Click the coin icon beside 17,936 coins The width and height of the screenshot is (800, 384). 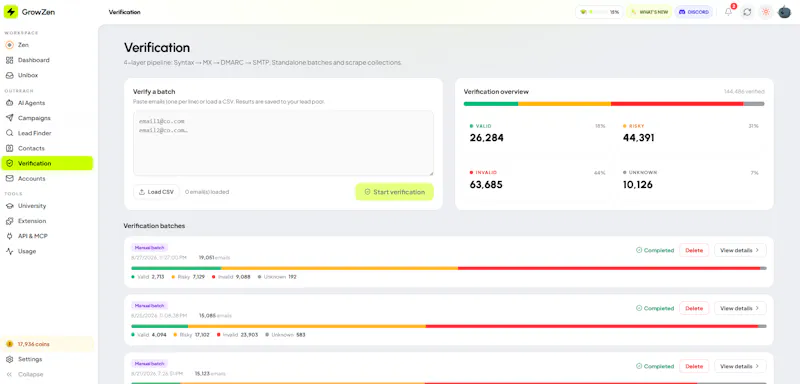click(9, 344)
